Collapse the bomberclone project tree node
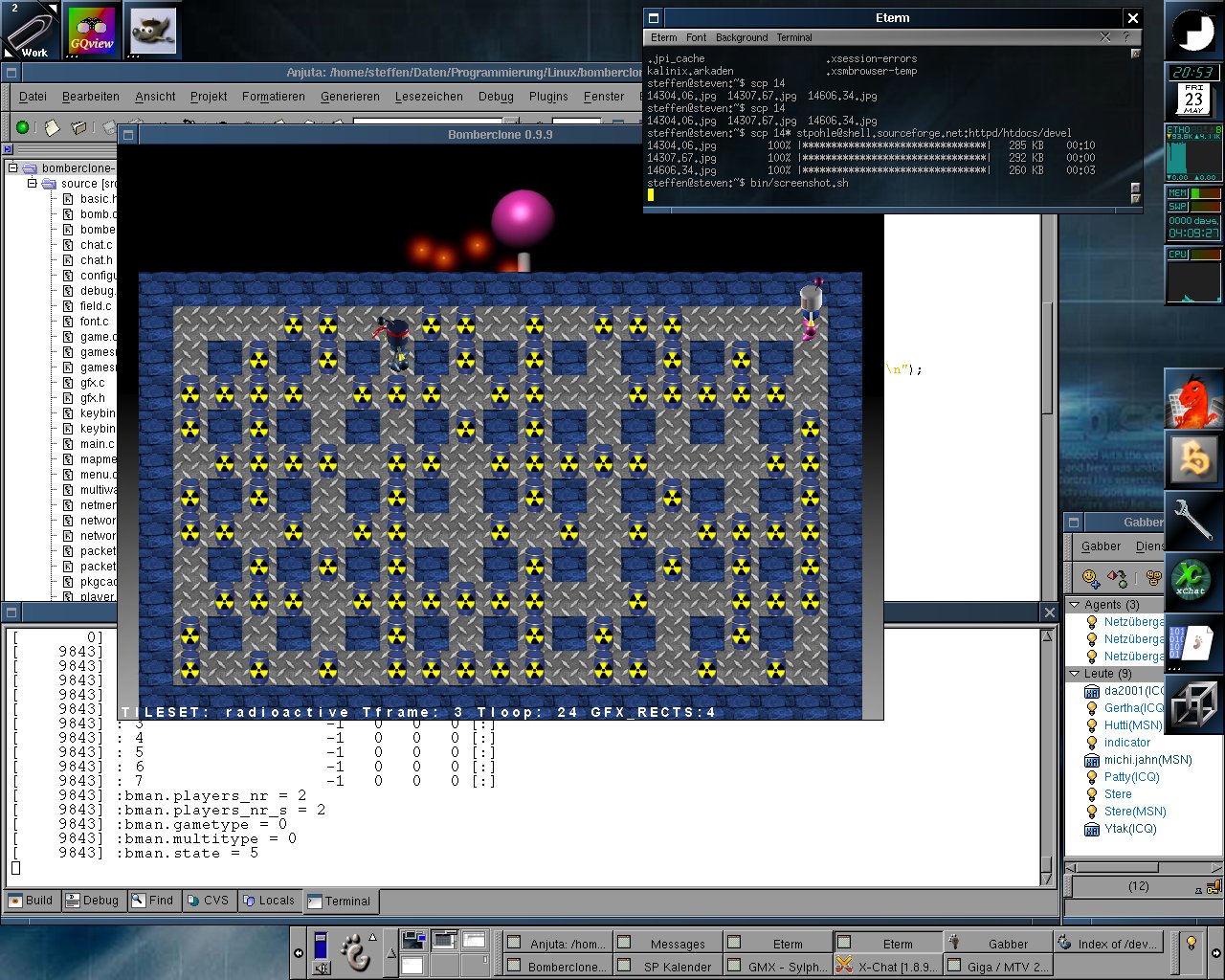1225x980 pixels. (13, 168)
